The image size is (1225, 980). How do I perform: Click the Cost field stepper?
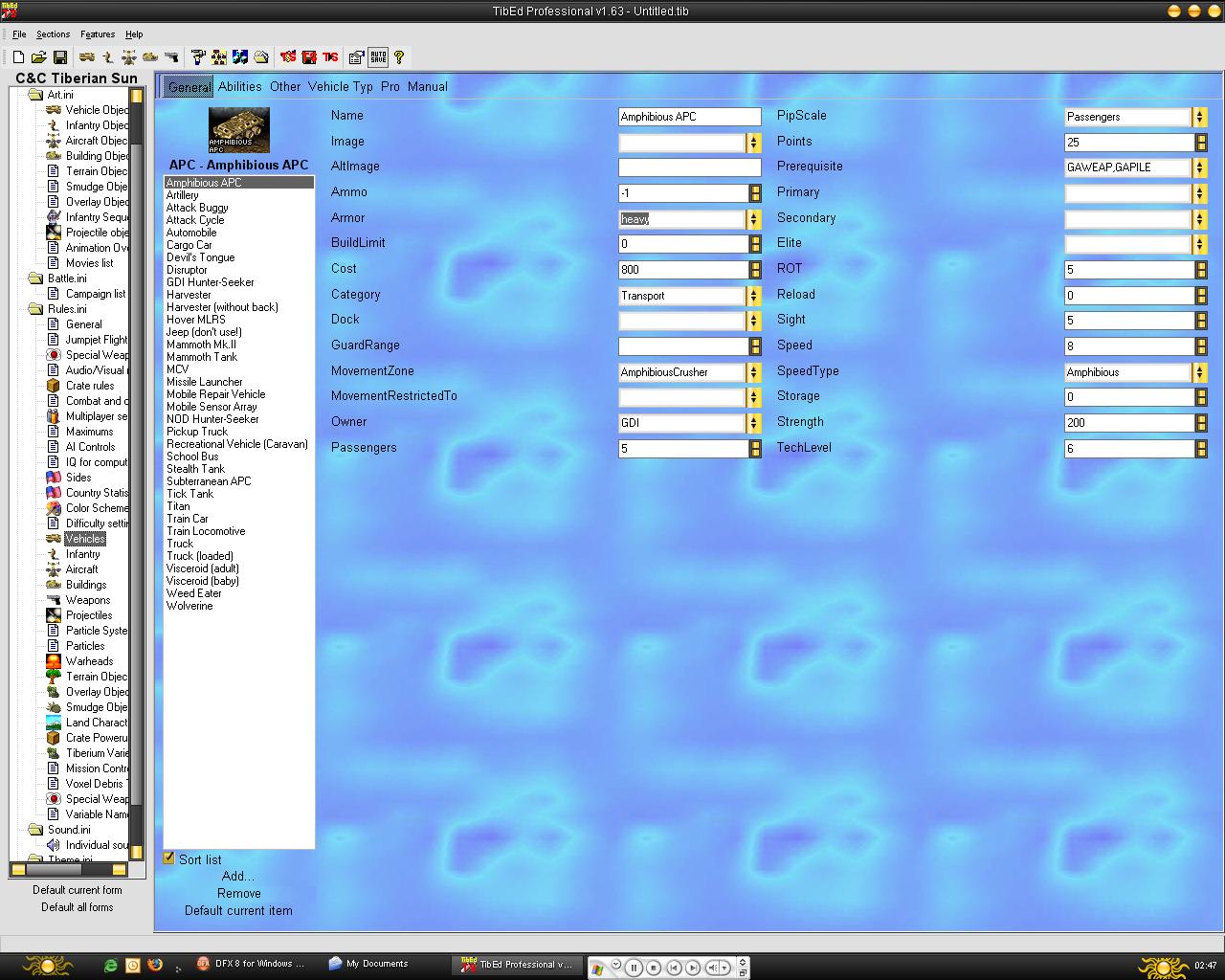755,270
